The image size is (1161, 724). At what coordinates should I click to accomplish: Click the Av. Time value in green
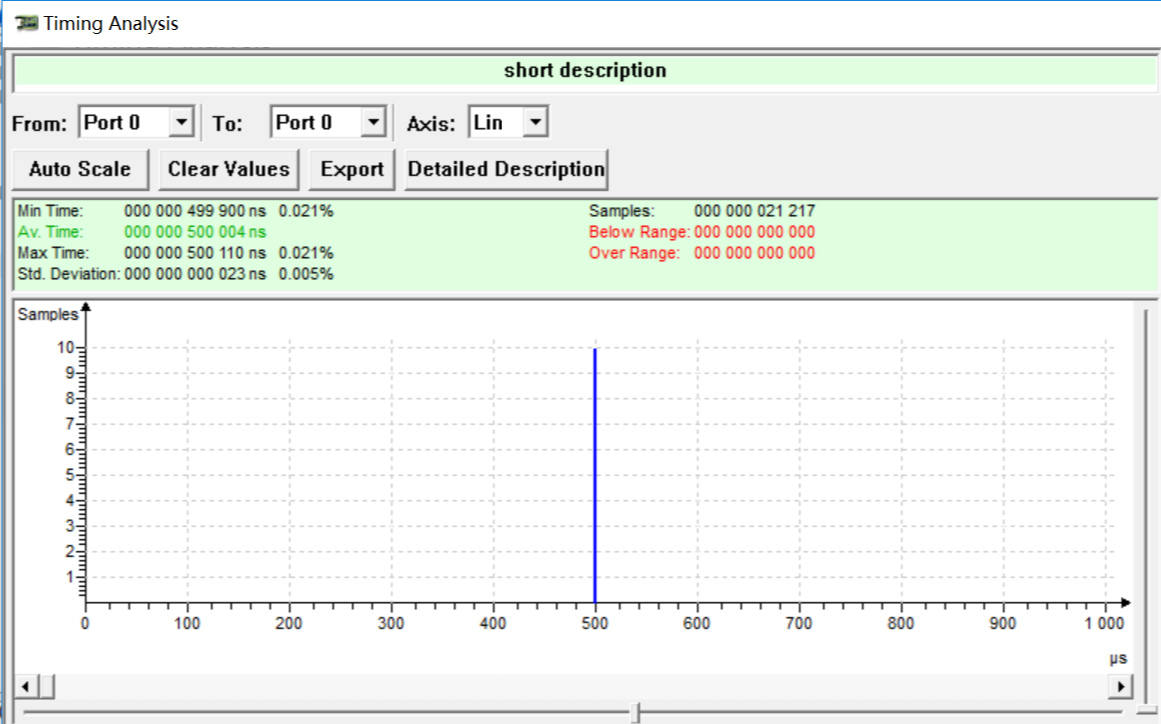click(x=195, y=232)
